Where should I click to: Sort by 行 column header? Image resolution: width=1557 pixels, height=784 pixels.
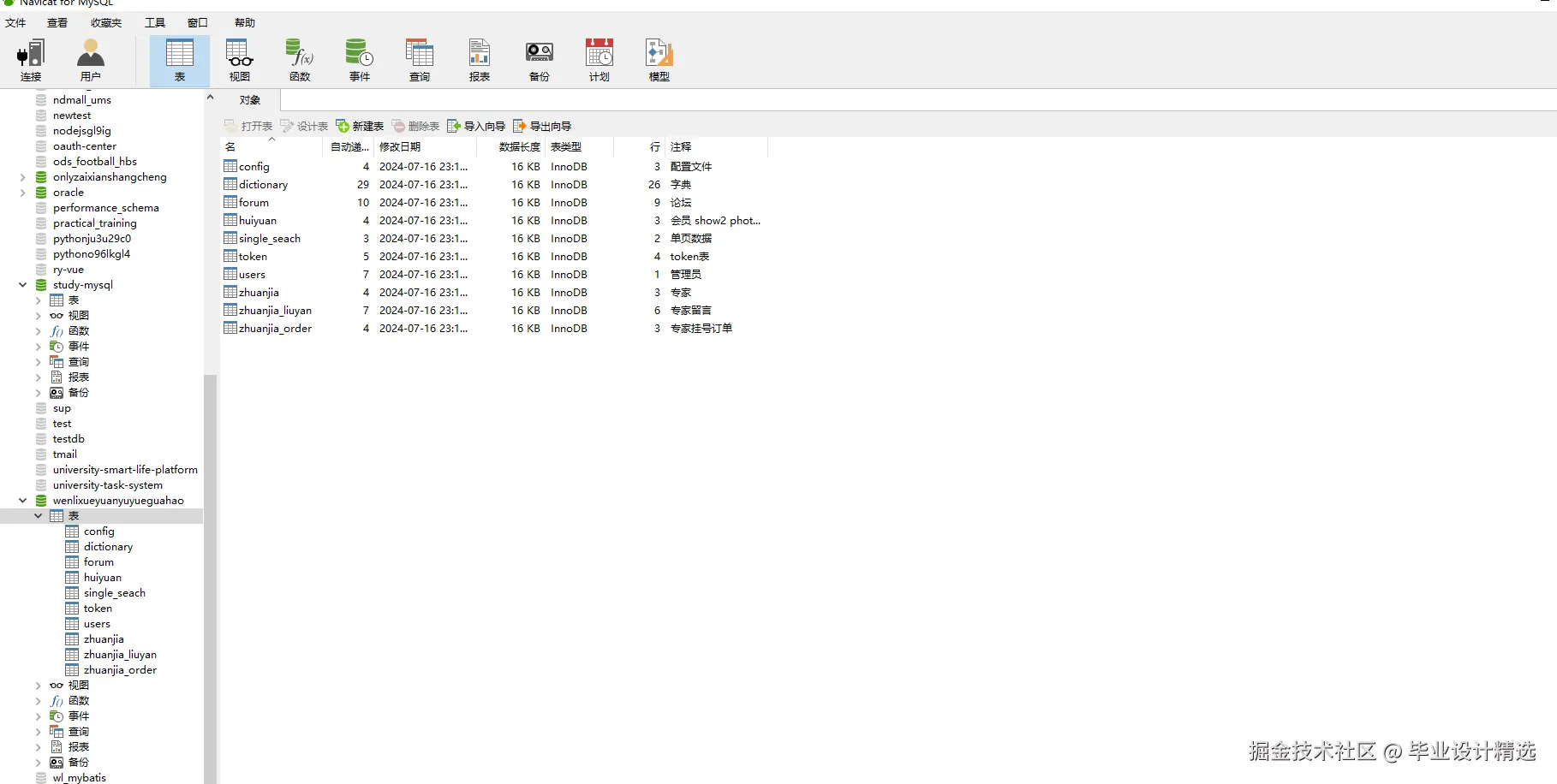pos(640,147)
